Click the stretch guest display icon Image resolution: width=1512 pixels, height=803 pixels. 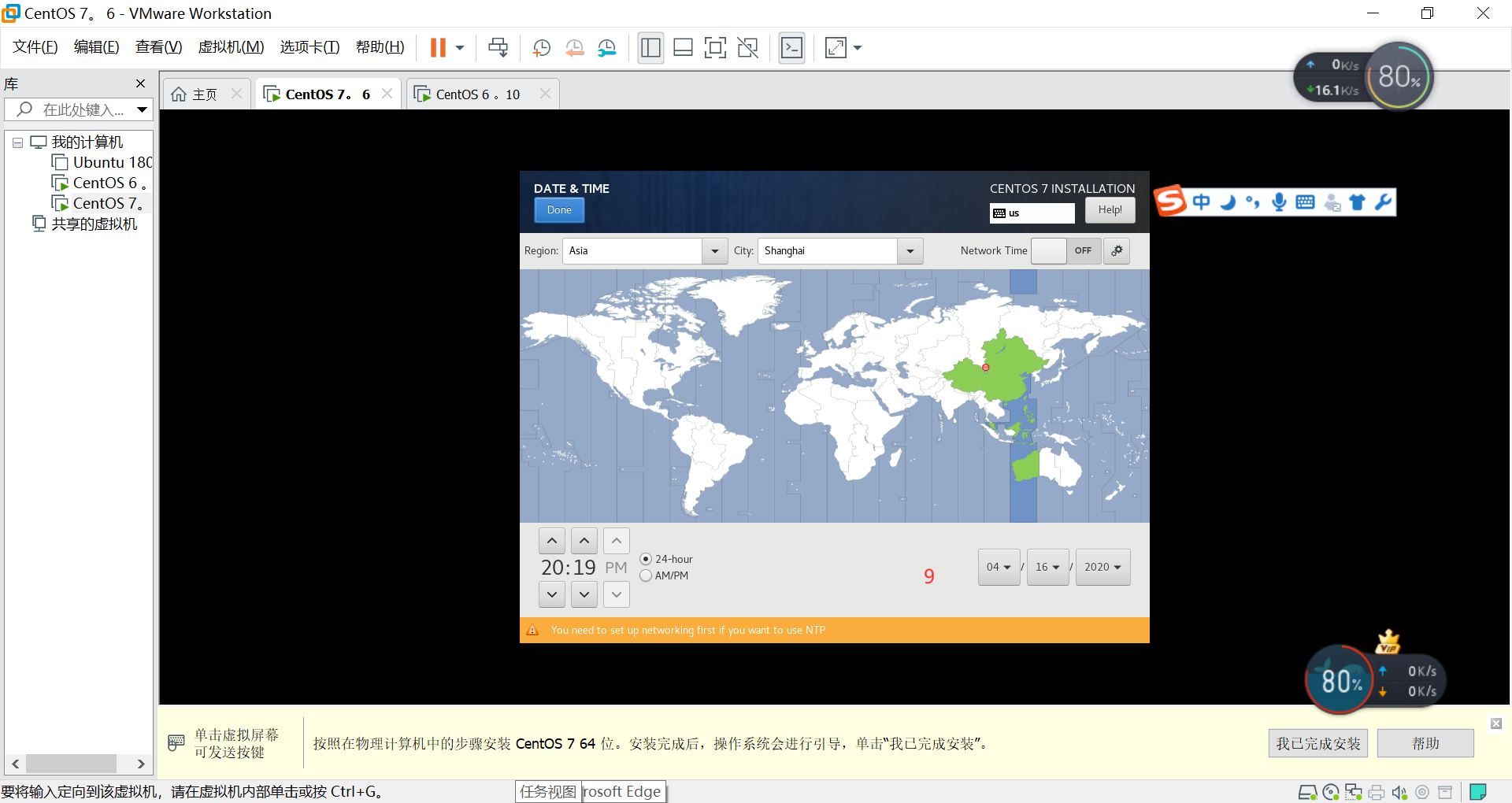click(836, 48)
